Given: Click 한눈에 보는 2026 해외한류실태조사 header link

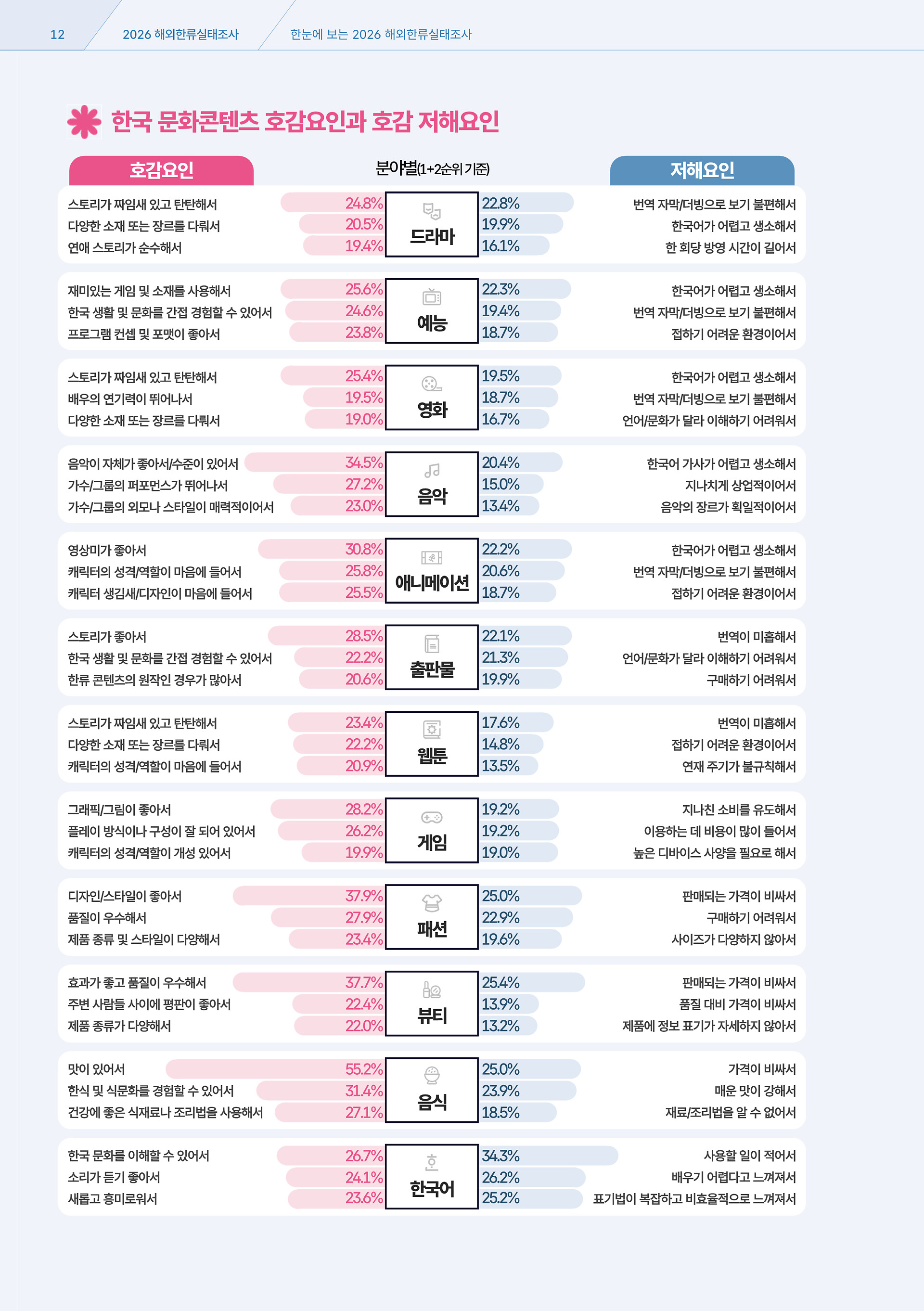Looking at the screenshot, I should coord(381,34).
